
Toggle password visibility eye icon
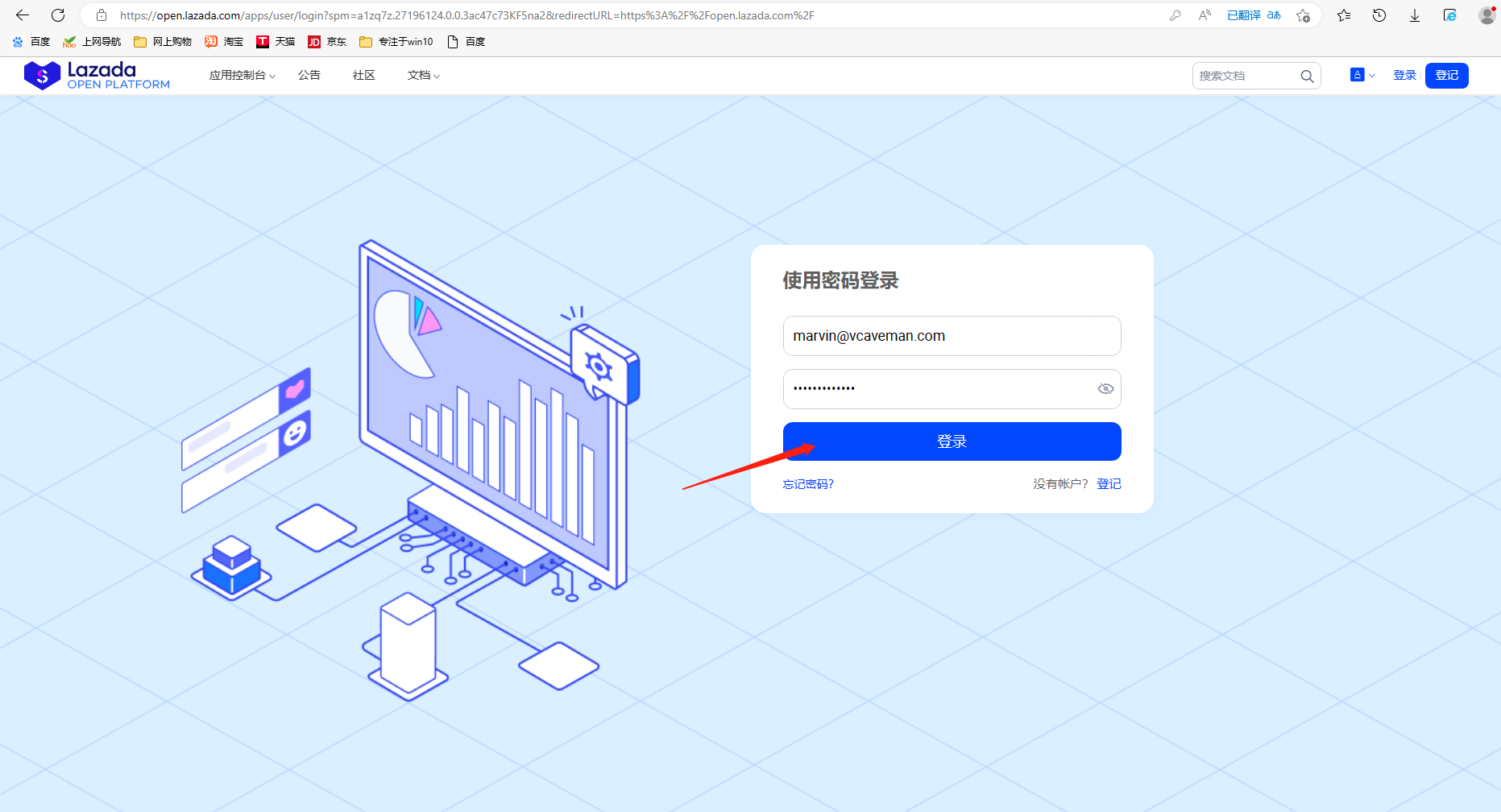click(1105, 389)
